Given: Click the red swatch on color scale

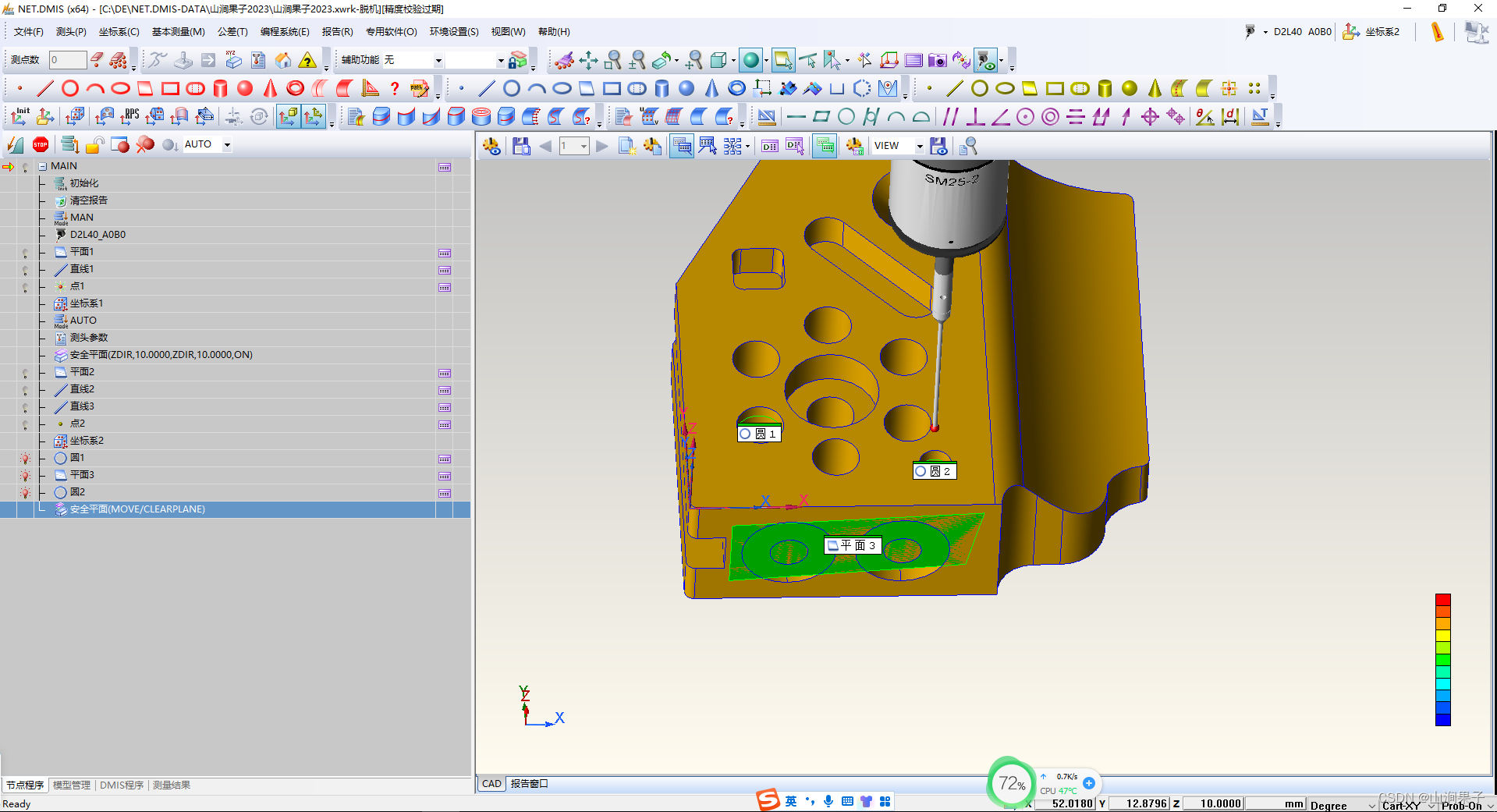Looking at the screenshot, I should [x=1443, y=600].
